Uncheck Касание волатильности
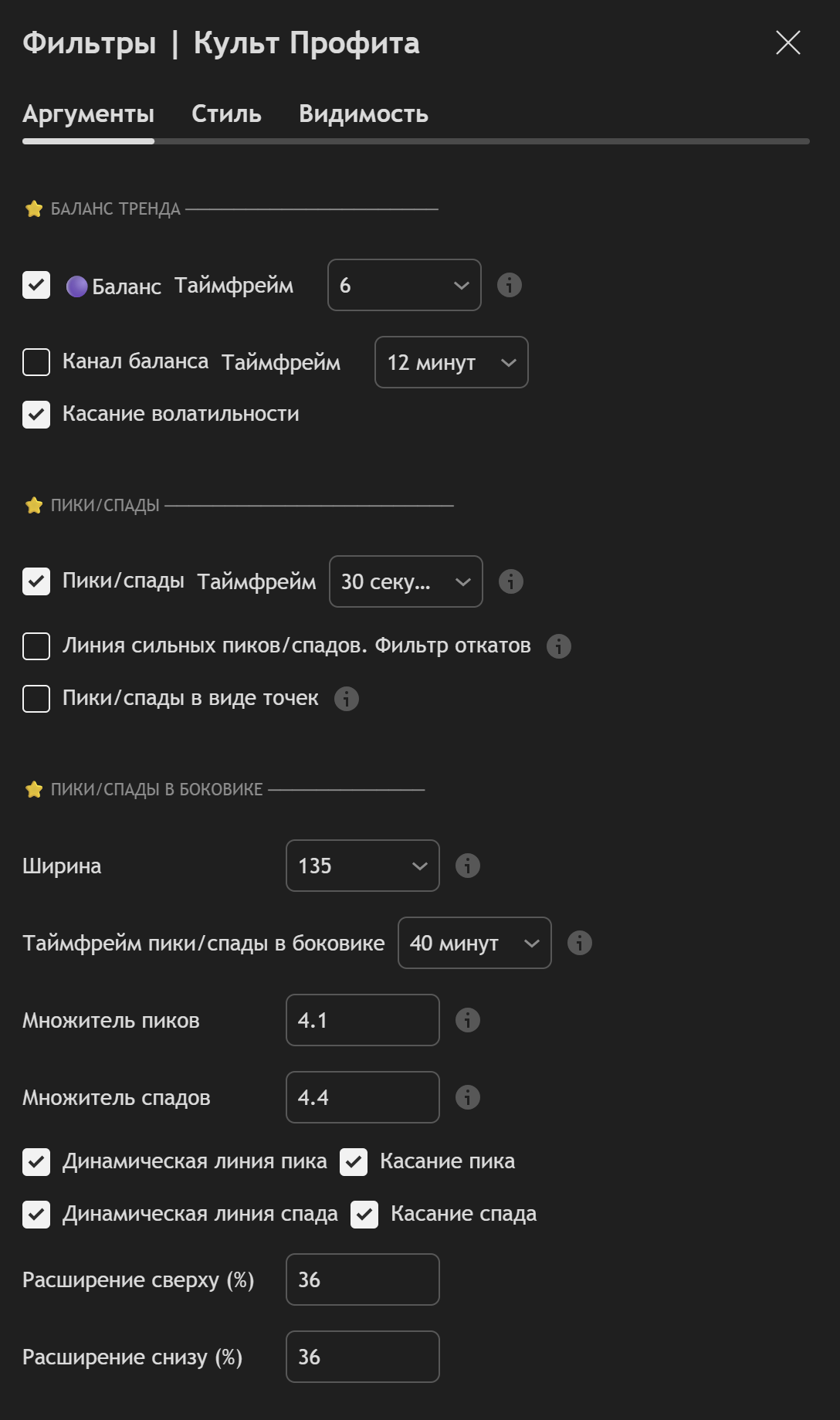The width and height of the screenshot is (840, 1420). pyautogui.click(x=36, y=415)
